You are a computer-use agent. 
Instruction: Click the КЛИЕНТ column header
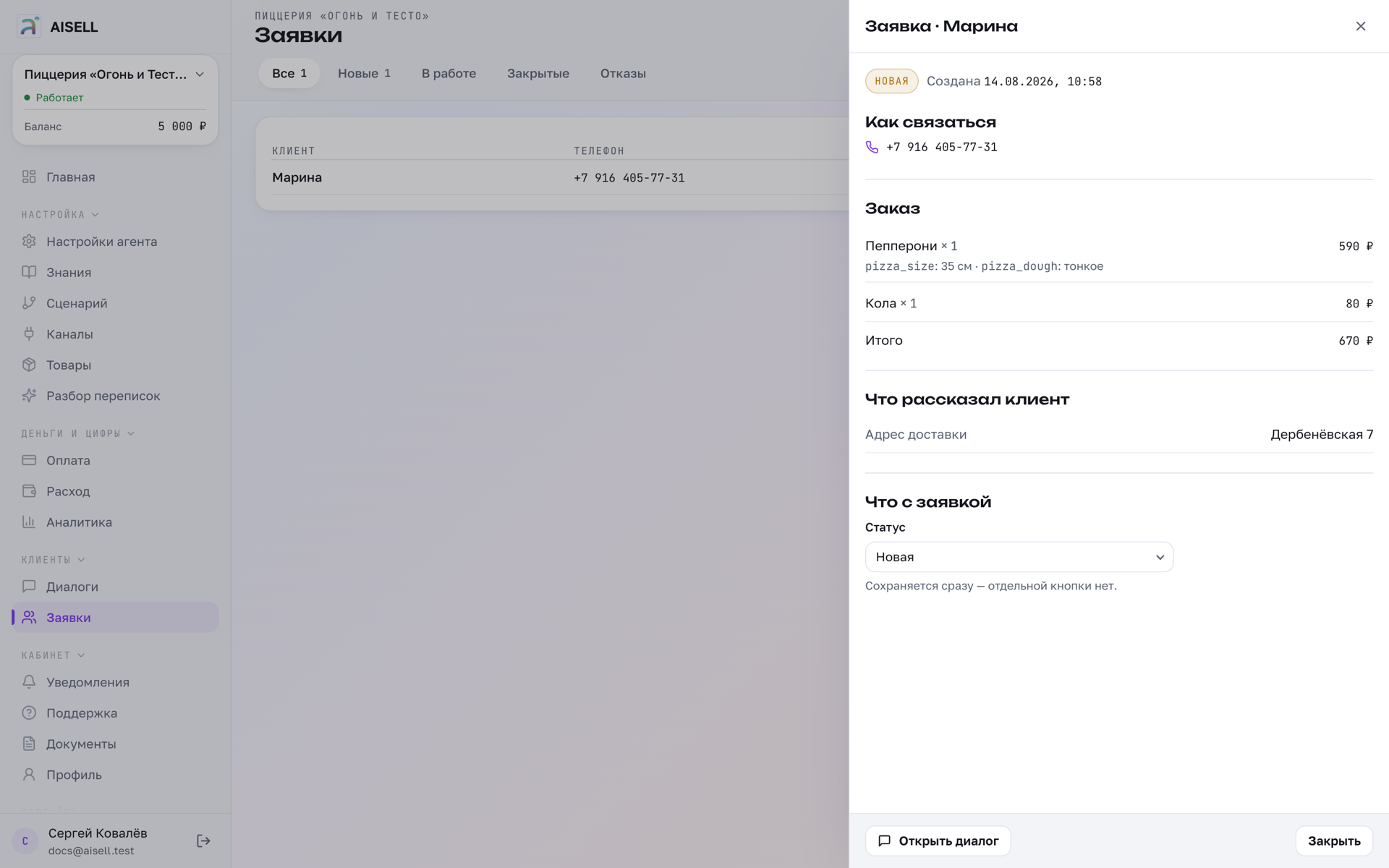293,151
